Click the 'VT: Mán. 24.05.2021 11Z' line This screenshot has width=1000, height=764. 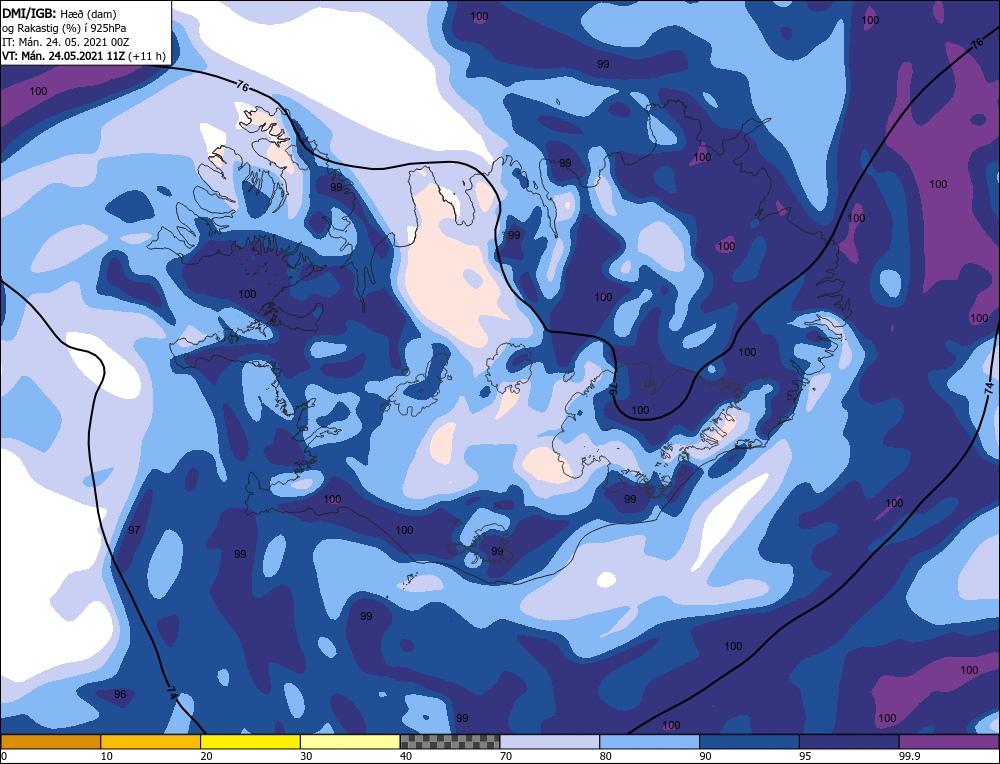click(84, 56)
